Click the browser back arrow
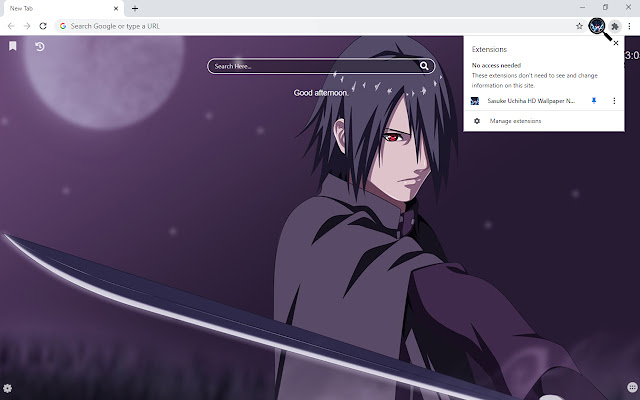640x400 pixels. [x=11, y=26]
